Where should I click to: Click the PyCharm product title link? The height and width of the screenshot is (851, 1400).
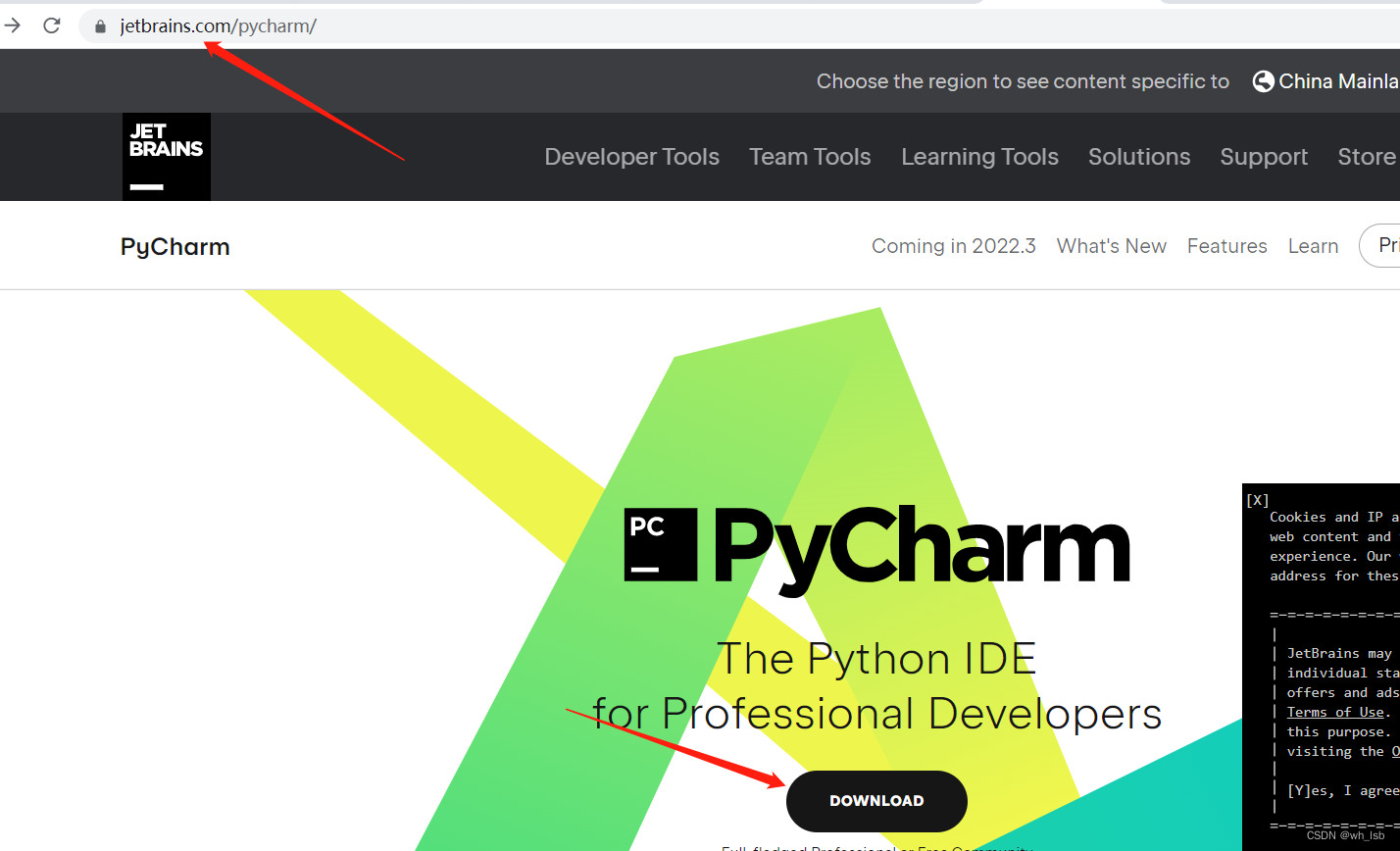[175, 246]
